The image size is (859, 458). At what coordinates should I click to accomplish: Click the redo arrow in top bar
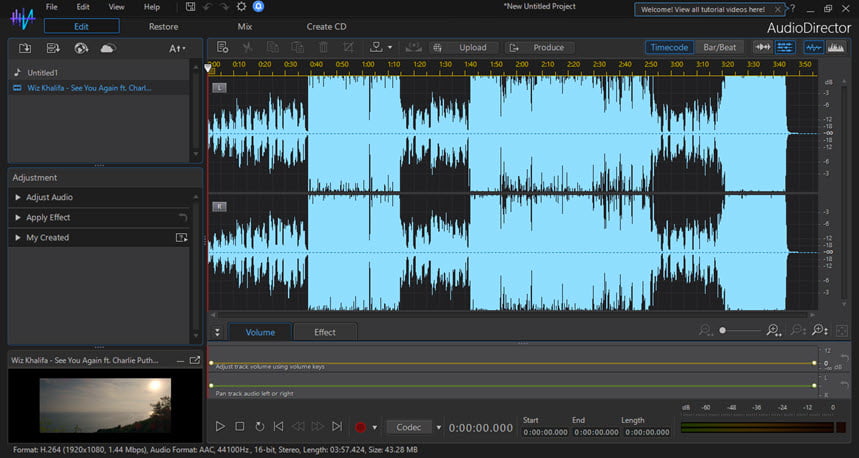coord(224,7)
